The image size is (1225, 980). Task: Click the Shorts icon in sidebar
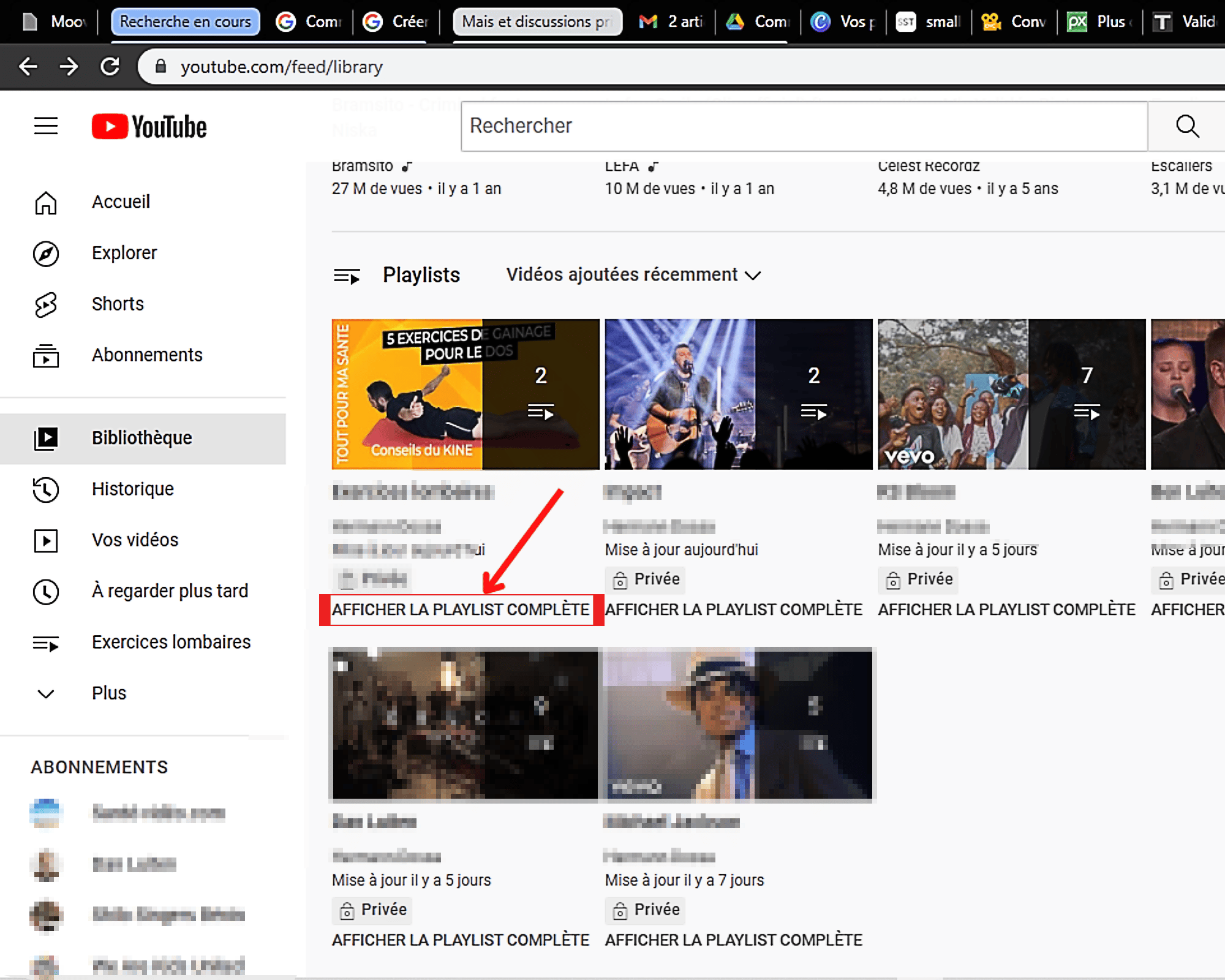pos(46,304)
